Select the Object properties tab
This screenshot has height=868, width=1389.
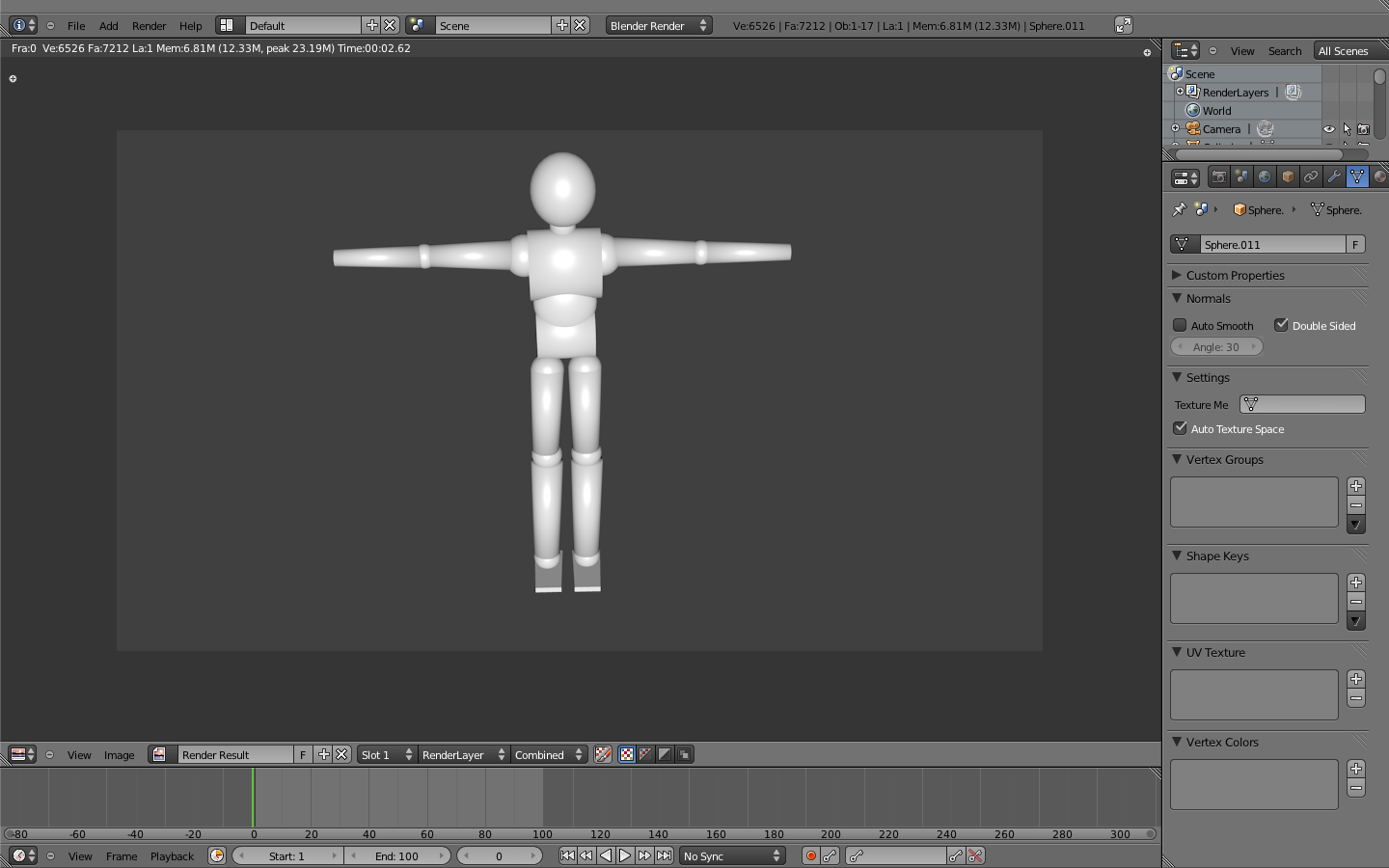pos(1287,176)
